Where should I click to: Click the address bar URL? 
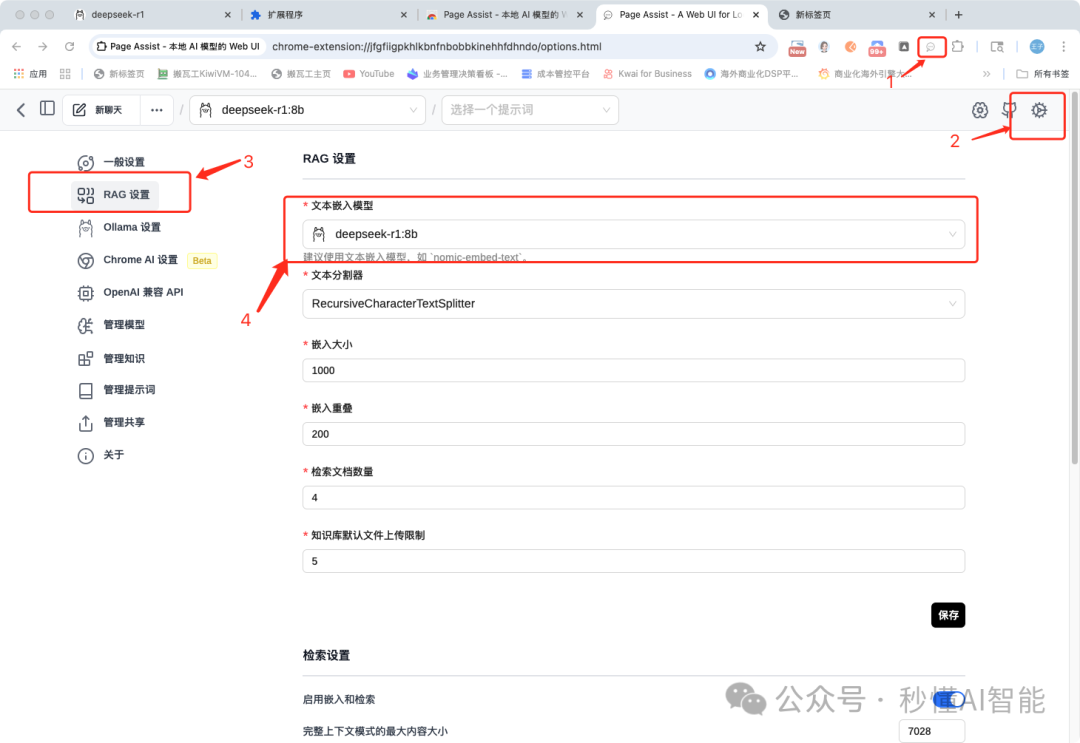pyautogui.click(x=437, y=47)
